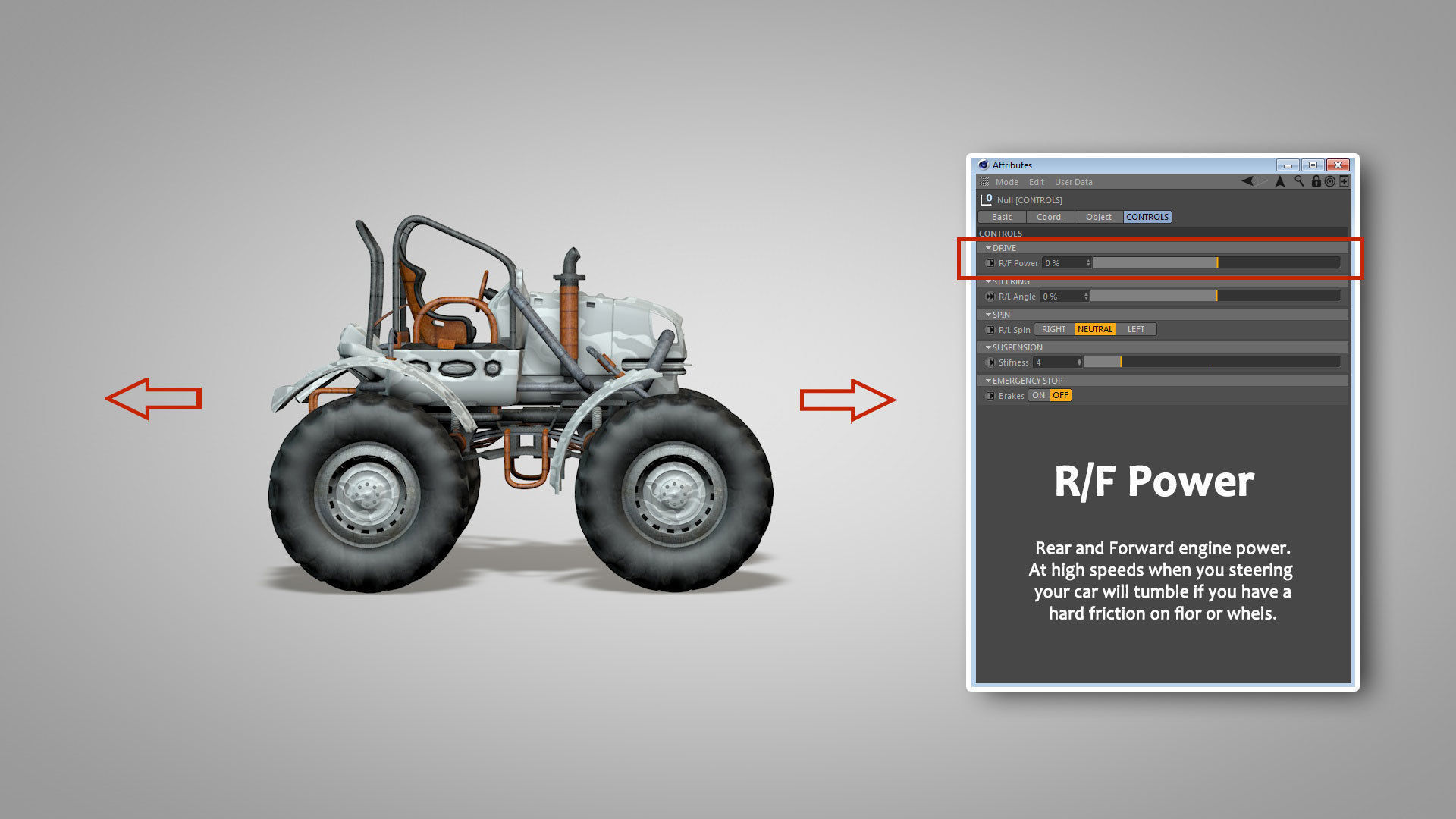Set R/L Spin to LEFT
This screenshot has height=819, width=1456.
click(1136, 329)
